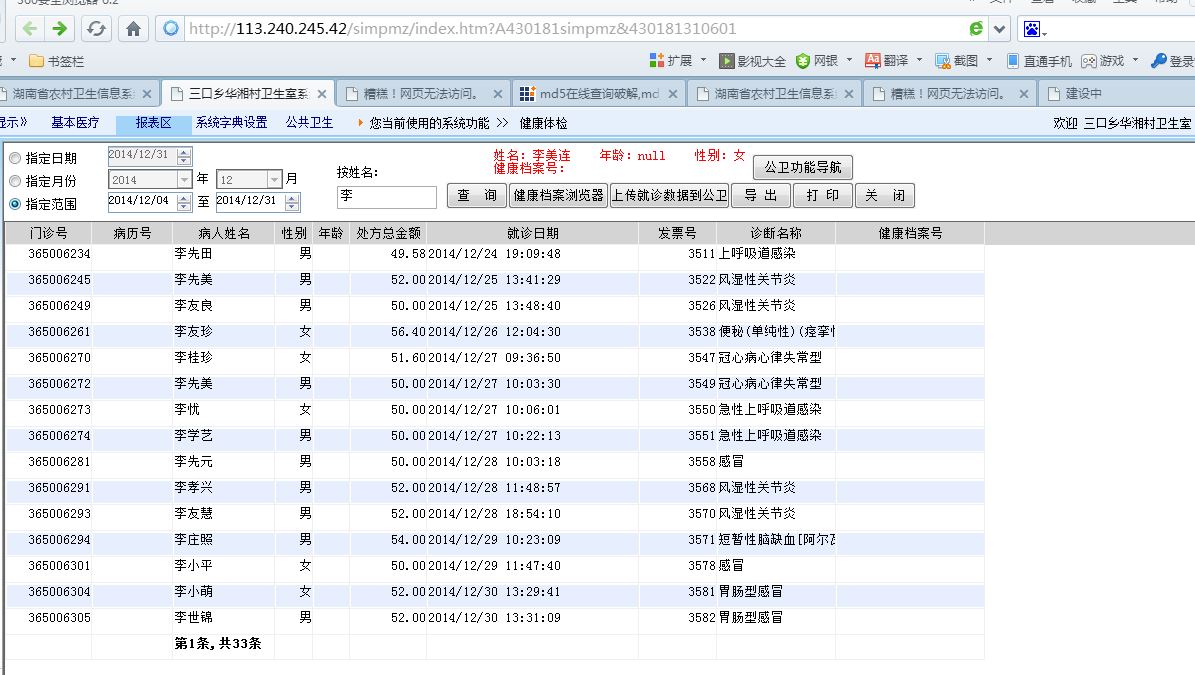The width and height of the screenshot is (1195, 675).
Task: Select the 指定范围 radio button
Action: click(14, 204)
